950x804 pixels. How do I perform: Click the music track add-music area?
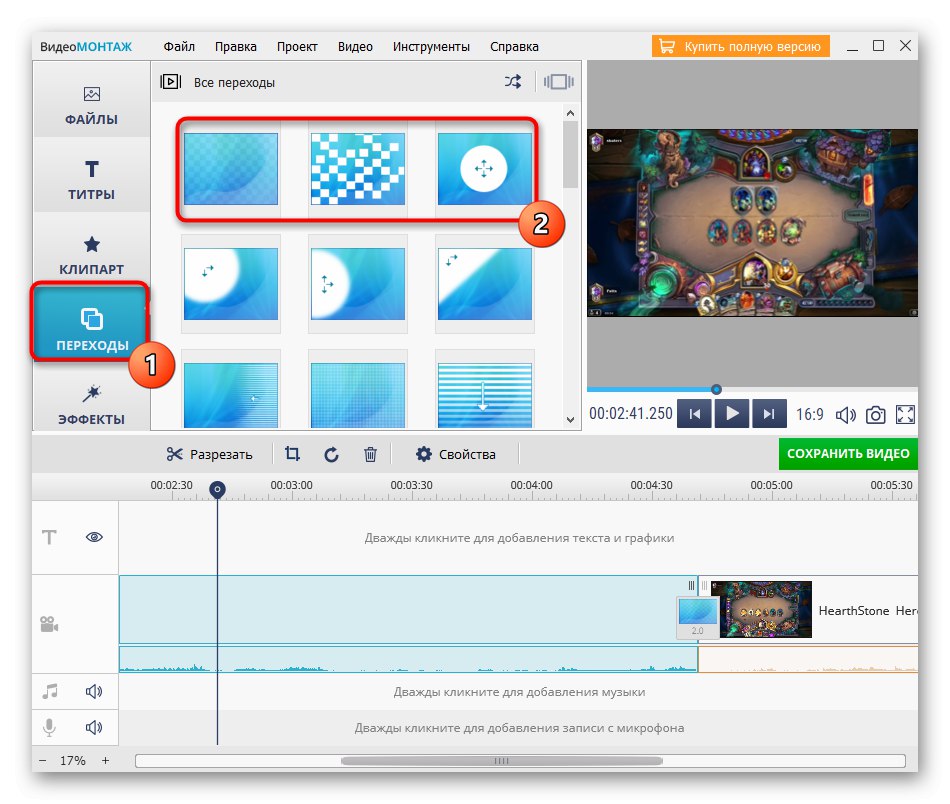click(519, 692)
